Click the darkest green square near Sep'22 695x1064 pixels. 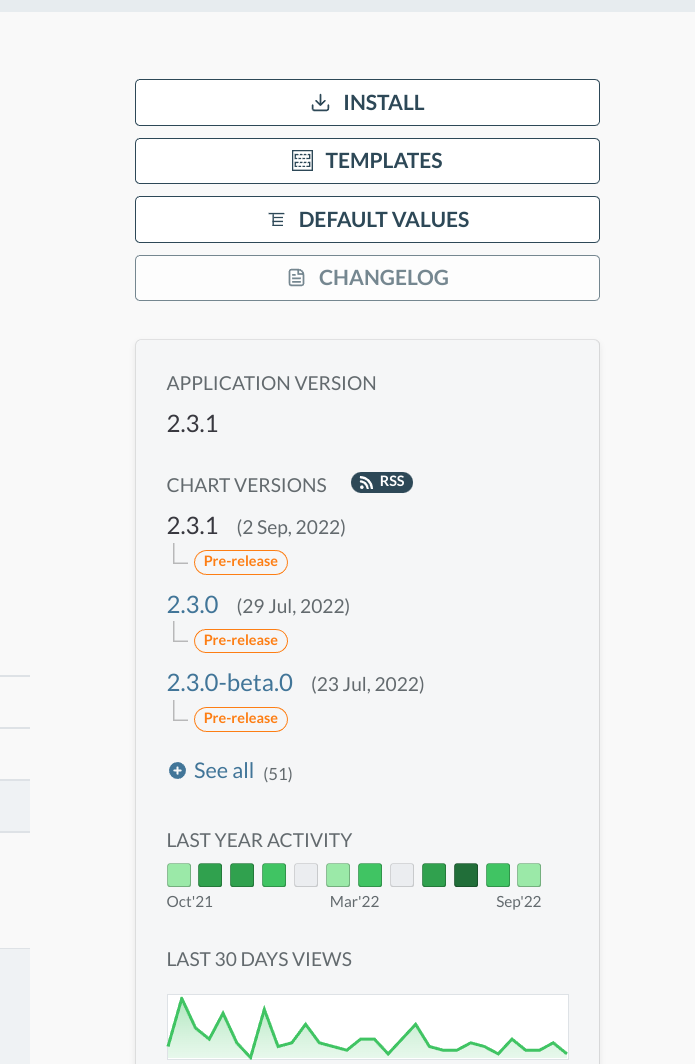[465, 874]
